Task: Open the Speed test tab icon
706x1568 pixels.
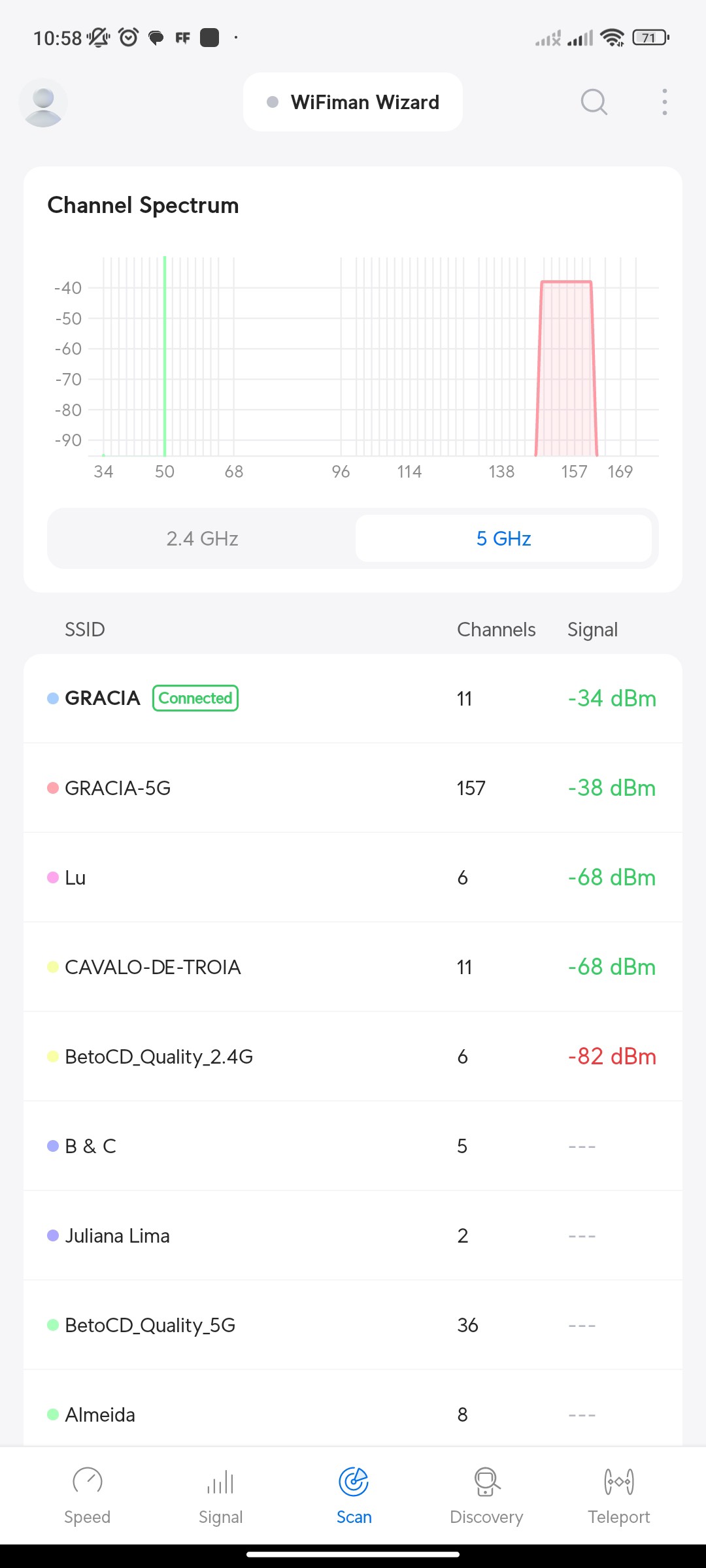Action: point(87,1481)
